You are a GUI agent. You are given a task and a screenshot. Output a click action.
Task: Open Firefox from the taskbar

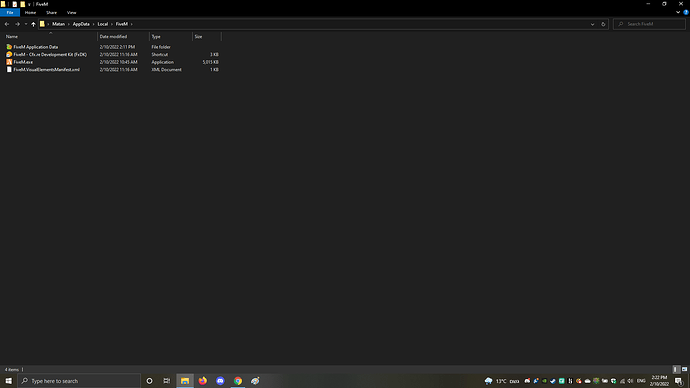[x=202, y=381]
